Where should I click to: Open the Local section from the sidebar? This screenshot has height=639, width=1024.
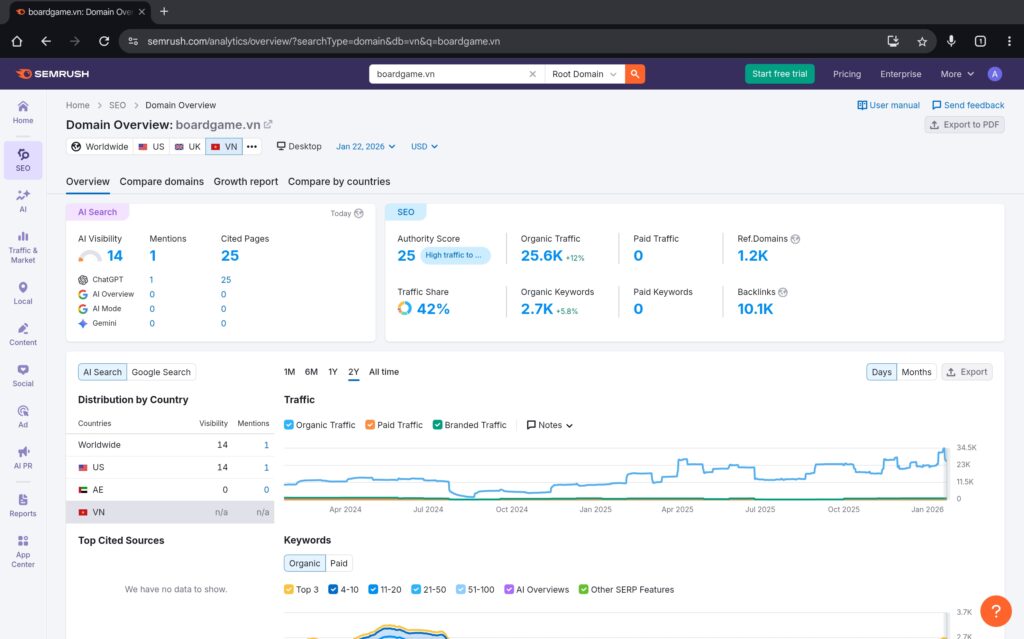(22, 291)
